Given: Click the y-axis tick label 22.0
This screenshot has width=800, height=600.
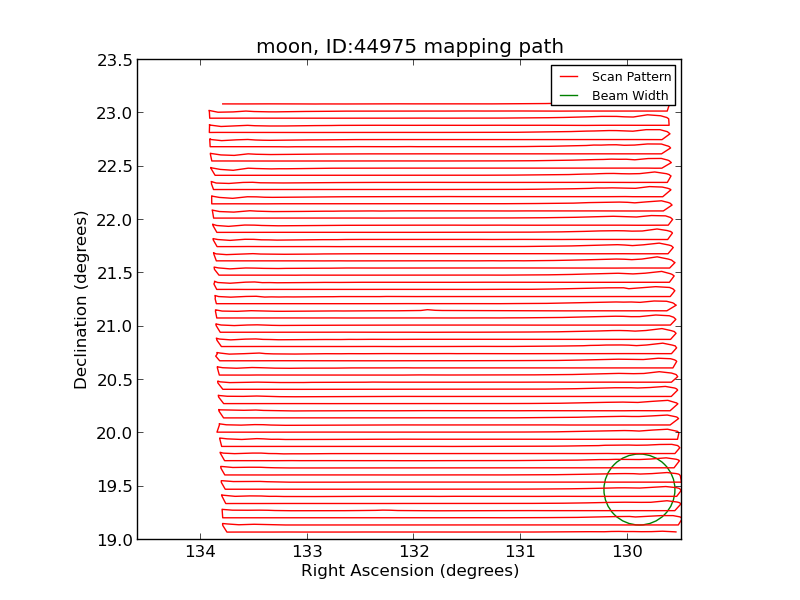Looking at the screenshot, I should (x=115, y=220).
